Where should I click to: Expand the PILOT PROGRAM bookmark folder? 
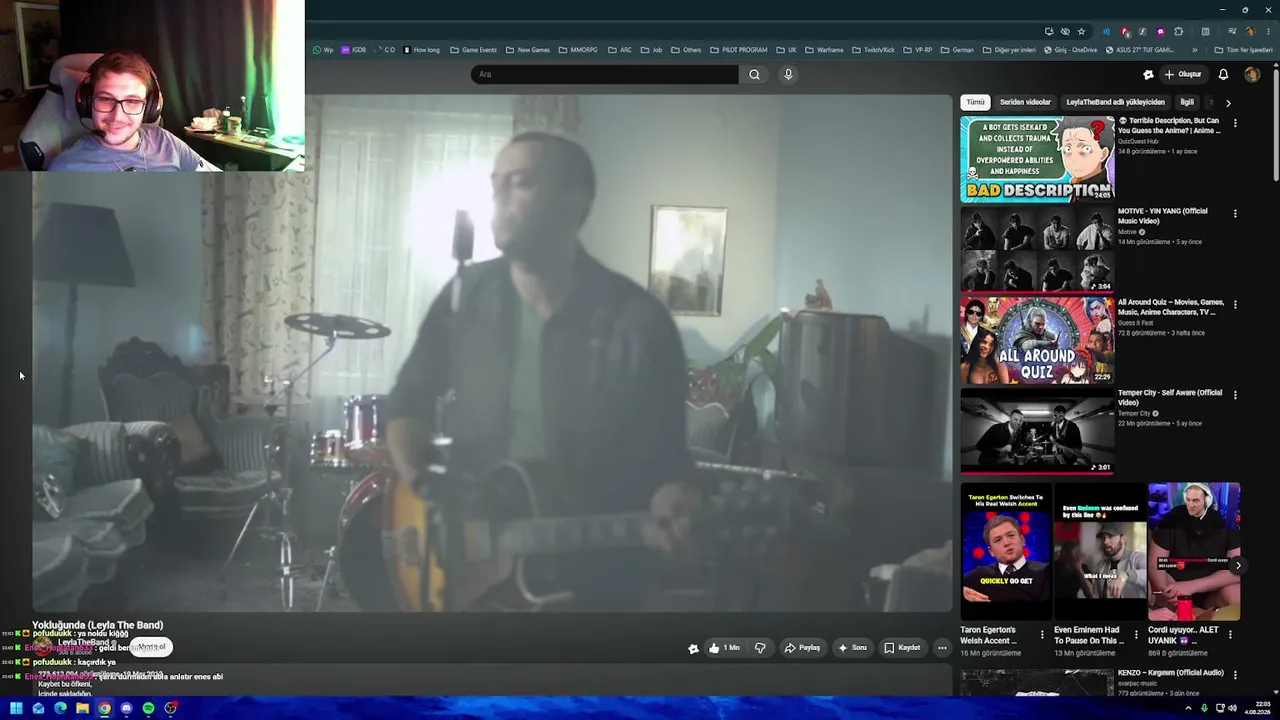739,50
